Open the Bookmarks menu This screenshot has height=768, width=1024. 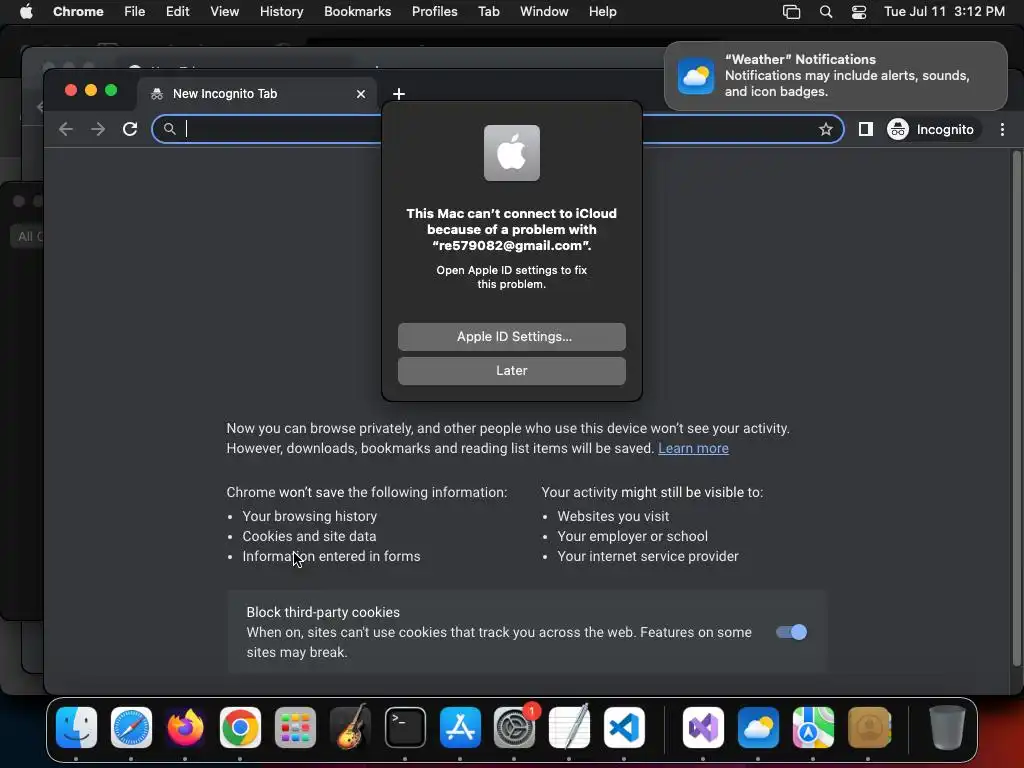click(x=357, y=12)
